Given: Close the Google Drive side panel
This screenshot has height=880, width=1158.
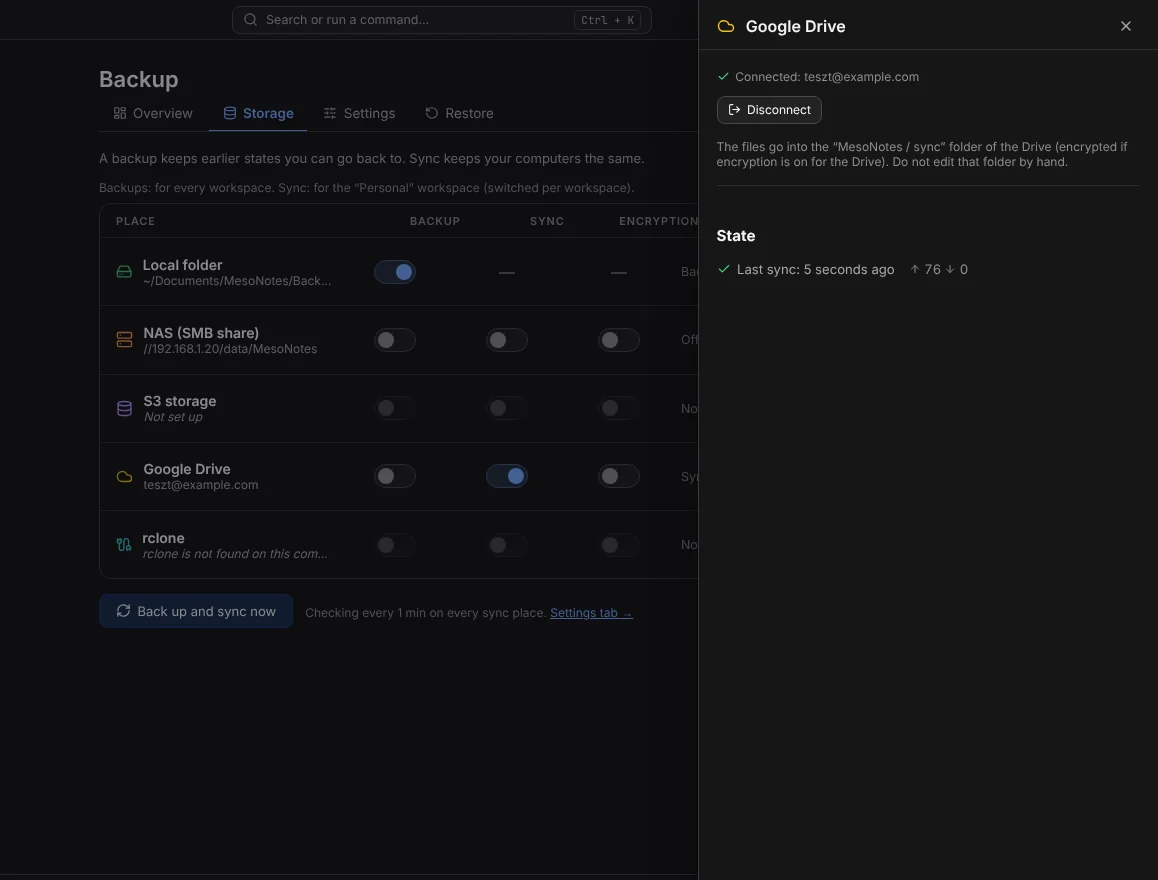Looking at the screenshot, I should (x=1126, y=26).
